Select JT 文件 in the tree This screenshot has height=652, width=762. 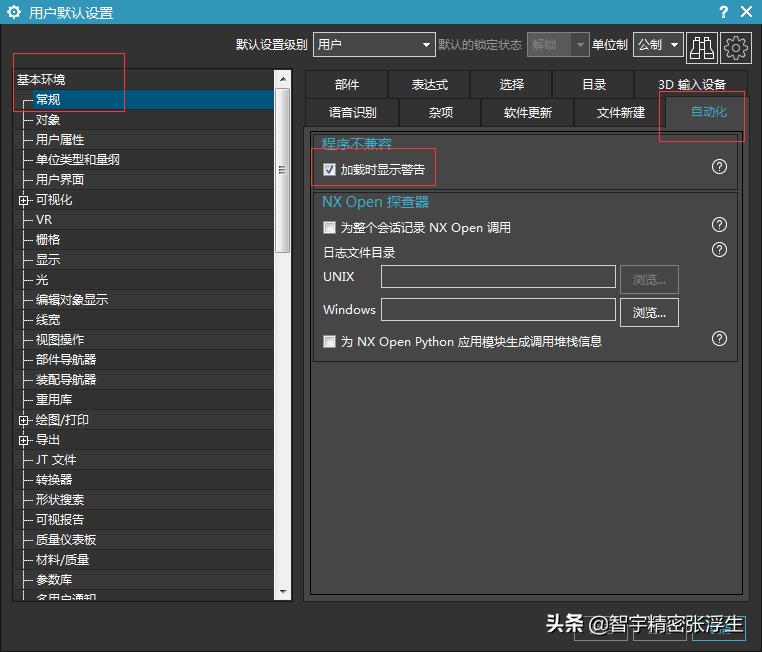55,460
